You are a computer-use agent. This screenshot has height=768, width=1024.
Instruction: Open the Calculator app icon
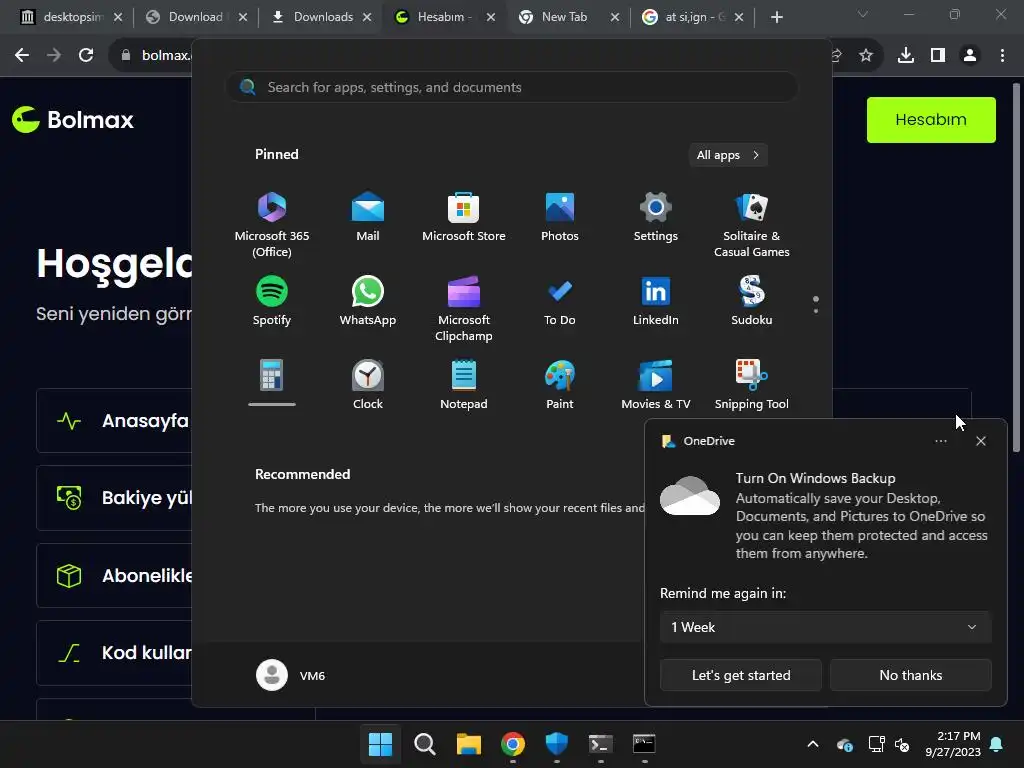(x=272, y=375)
